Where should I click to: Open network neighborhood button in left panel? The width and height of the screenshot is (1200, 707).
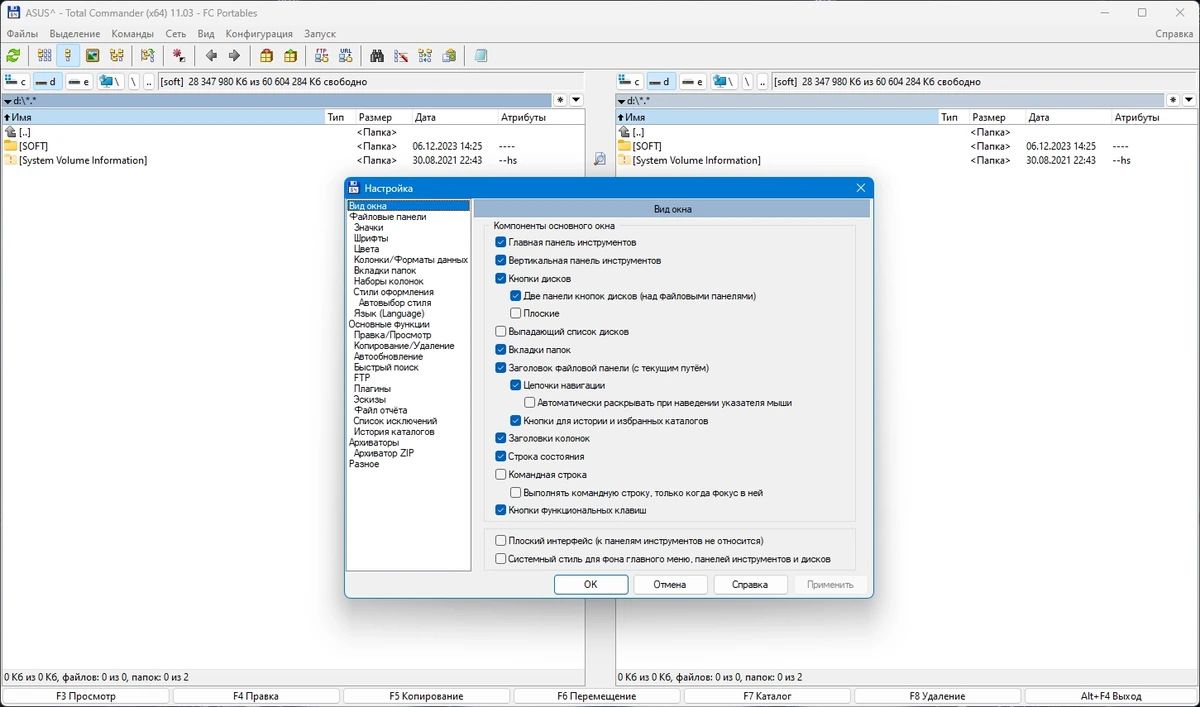pos(110,82)
